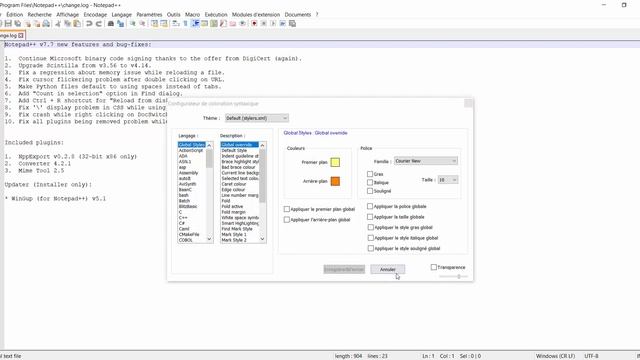This screenshot has width=640, height=360.
Task: Open the Thème dropdown
Action: coord(257,118)
